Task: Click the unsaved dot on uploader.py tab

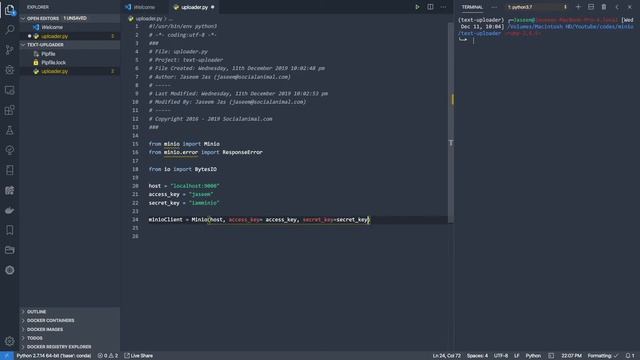Action: coord(213,7)
